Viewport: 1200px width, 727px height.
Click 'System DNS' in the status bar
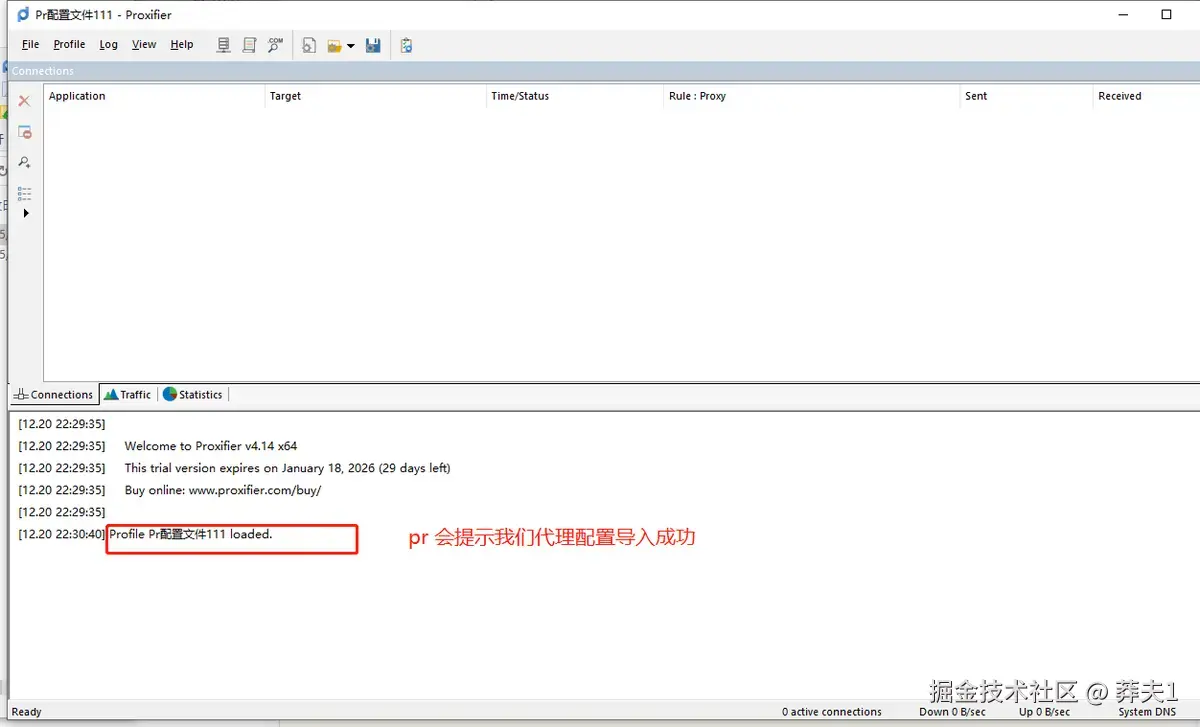point(1148,712)
